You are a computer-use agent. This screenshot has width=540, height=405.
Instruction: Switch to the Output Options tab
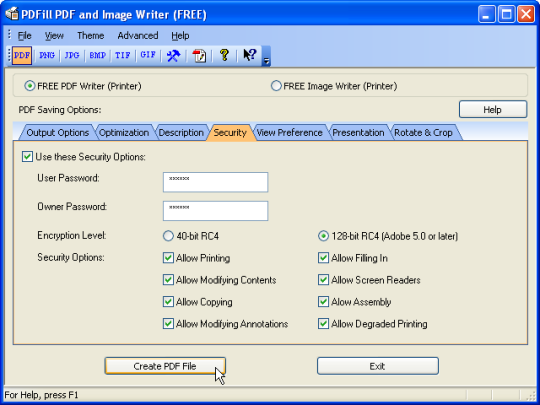pyautogui.click(x=58, y=133)
